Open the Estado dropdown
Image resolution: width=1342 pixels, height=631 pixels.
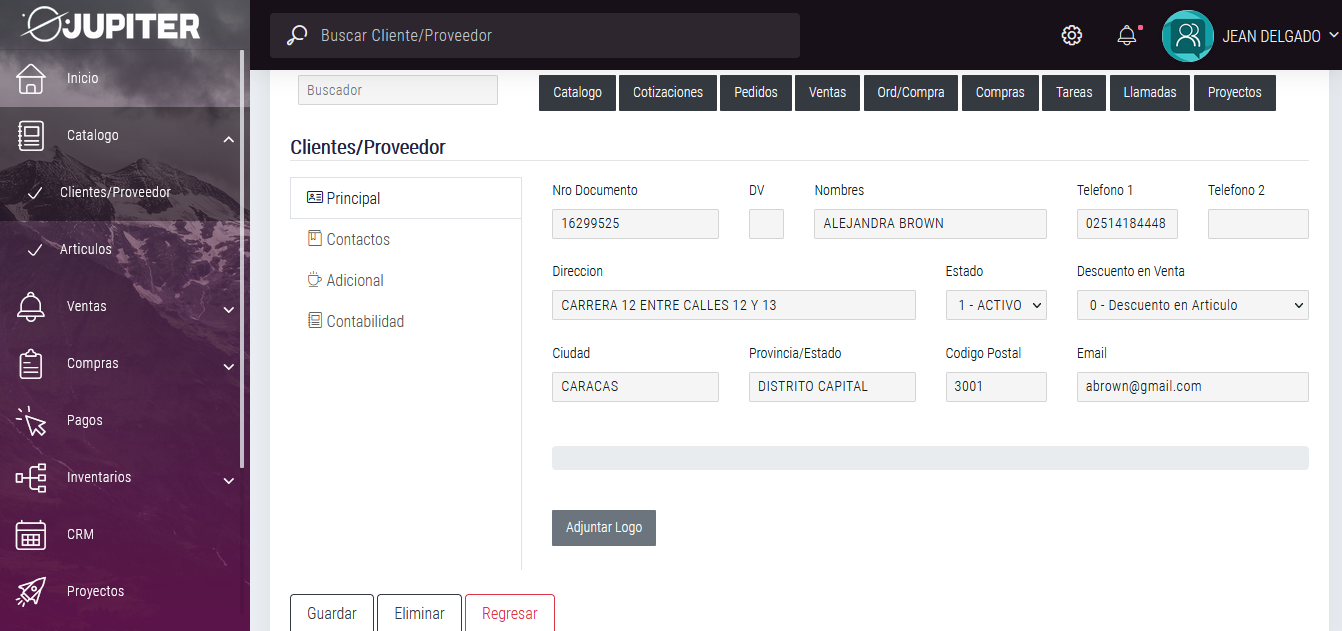tap(996, 305)
